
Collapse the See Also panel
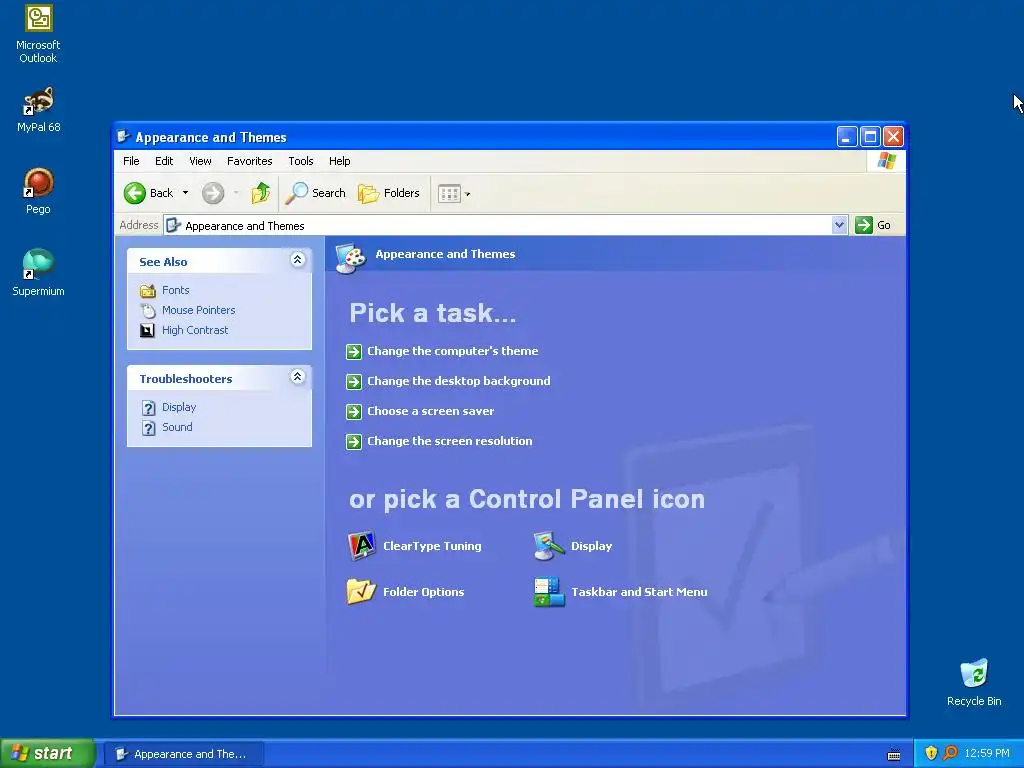point(297,260)
